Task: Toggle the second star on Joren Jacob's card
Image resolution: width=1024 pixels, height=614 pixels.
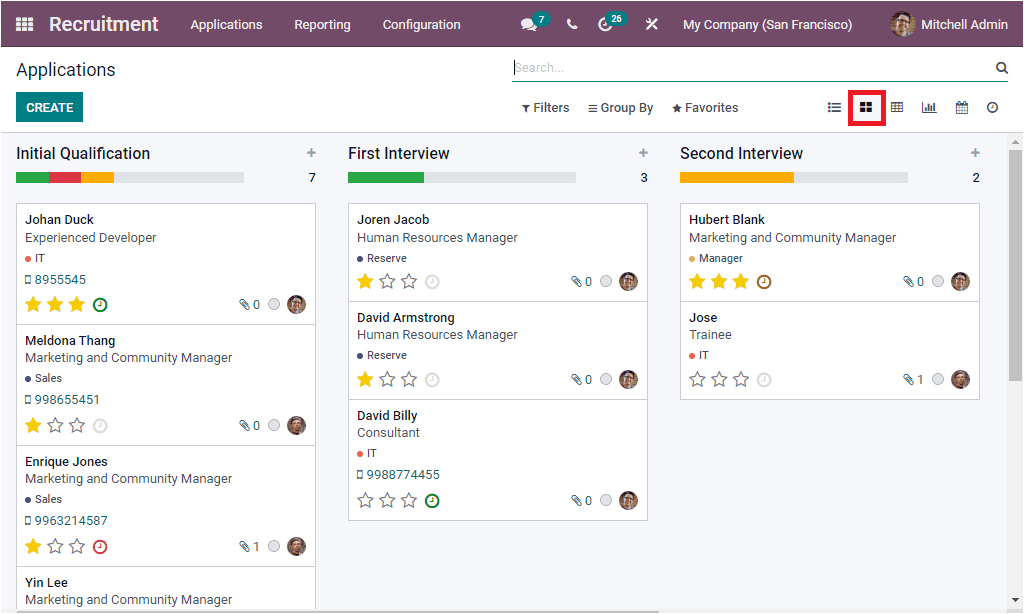Action: point(387,281)
